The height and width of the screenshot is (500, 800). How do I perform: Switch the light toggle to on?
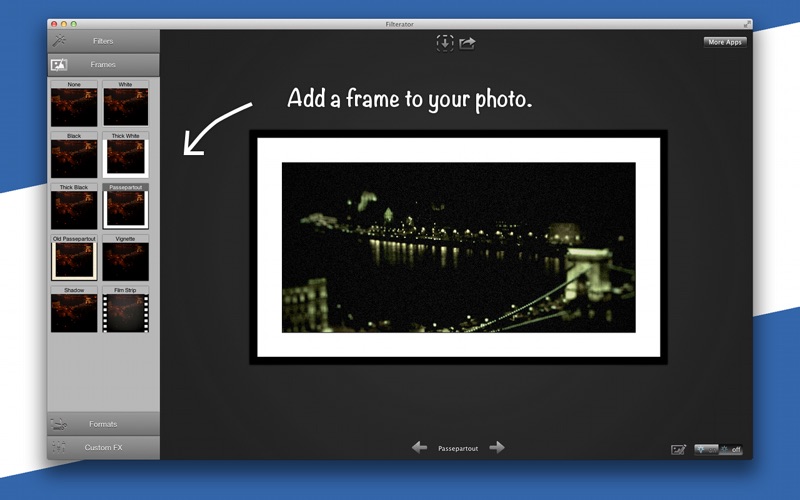(x=706, y=449)
